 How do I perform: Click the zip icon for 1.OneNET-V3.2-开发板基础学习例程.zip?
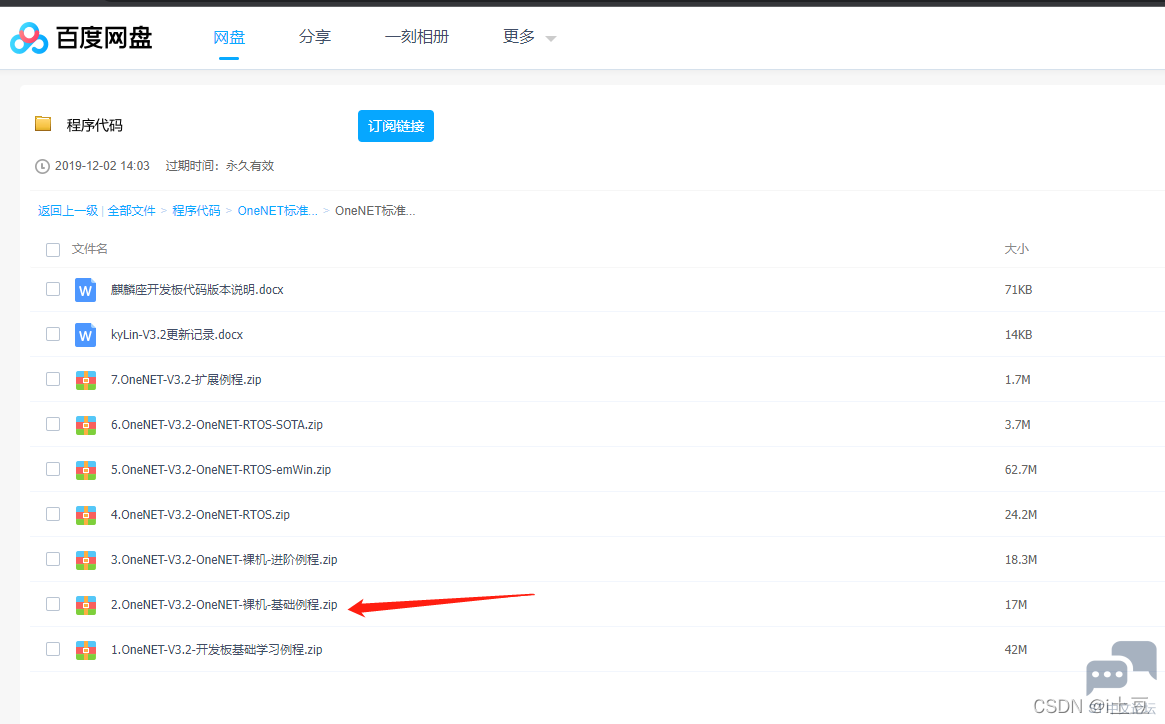pyautogui.click(x=85, y=650)
